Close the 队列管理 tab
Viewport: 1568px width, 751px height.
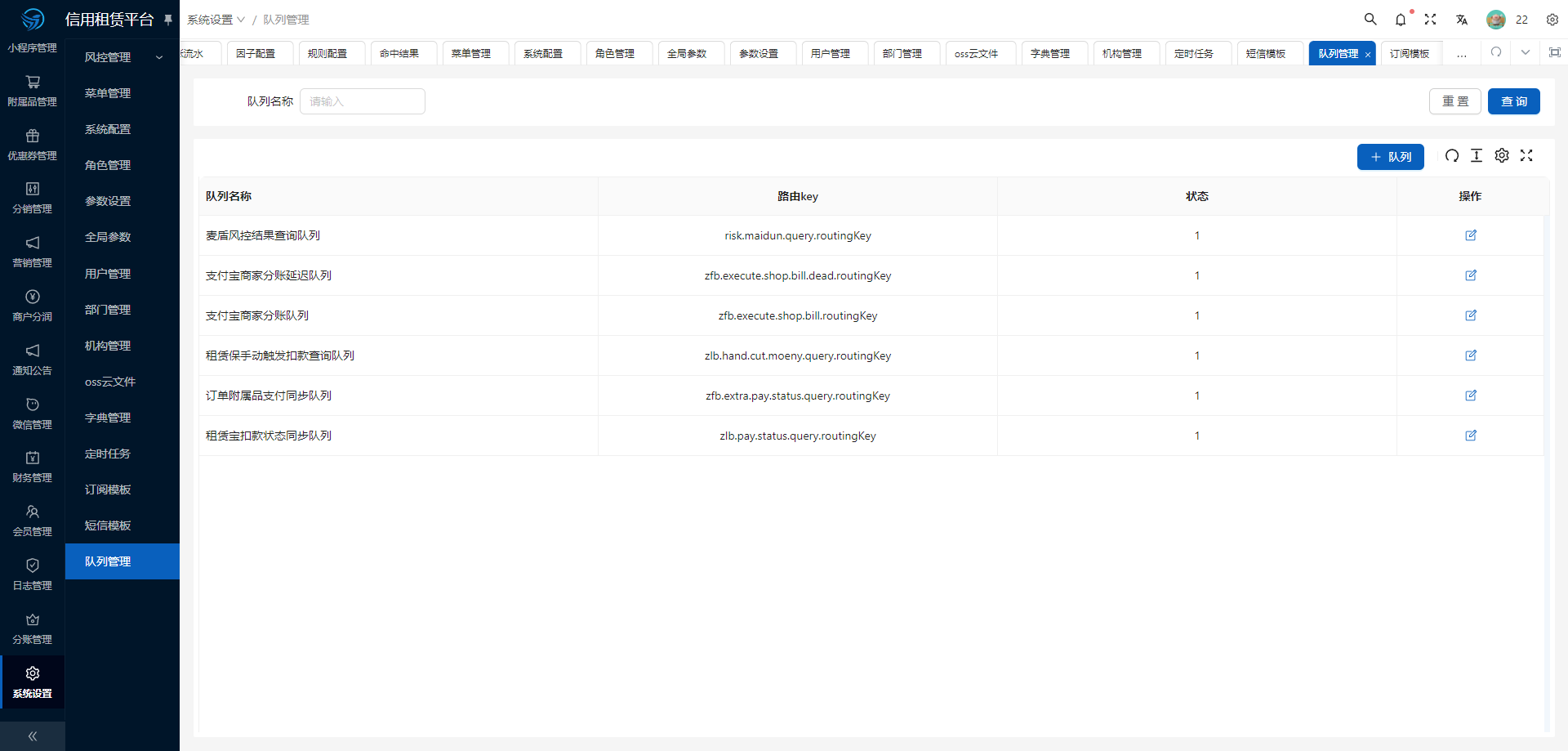point(1368,55)
